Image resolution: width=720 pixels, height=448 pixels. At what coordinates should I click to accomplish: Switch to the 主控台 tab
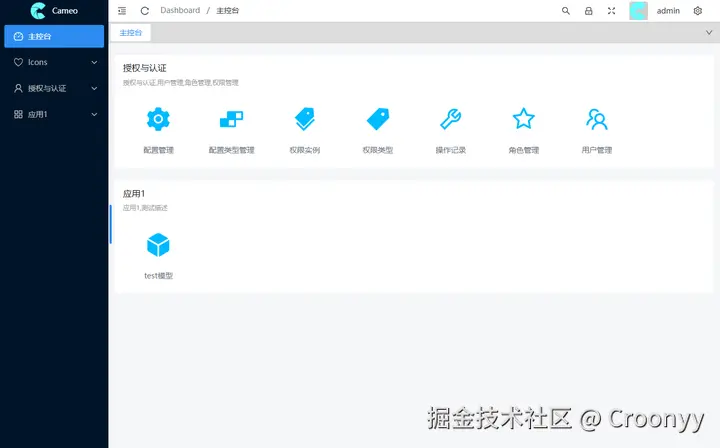tap(131, 33)
